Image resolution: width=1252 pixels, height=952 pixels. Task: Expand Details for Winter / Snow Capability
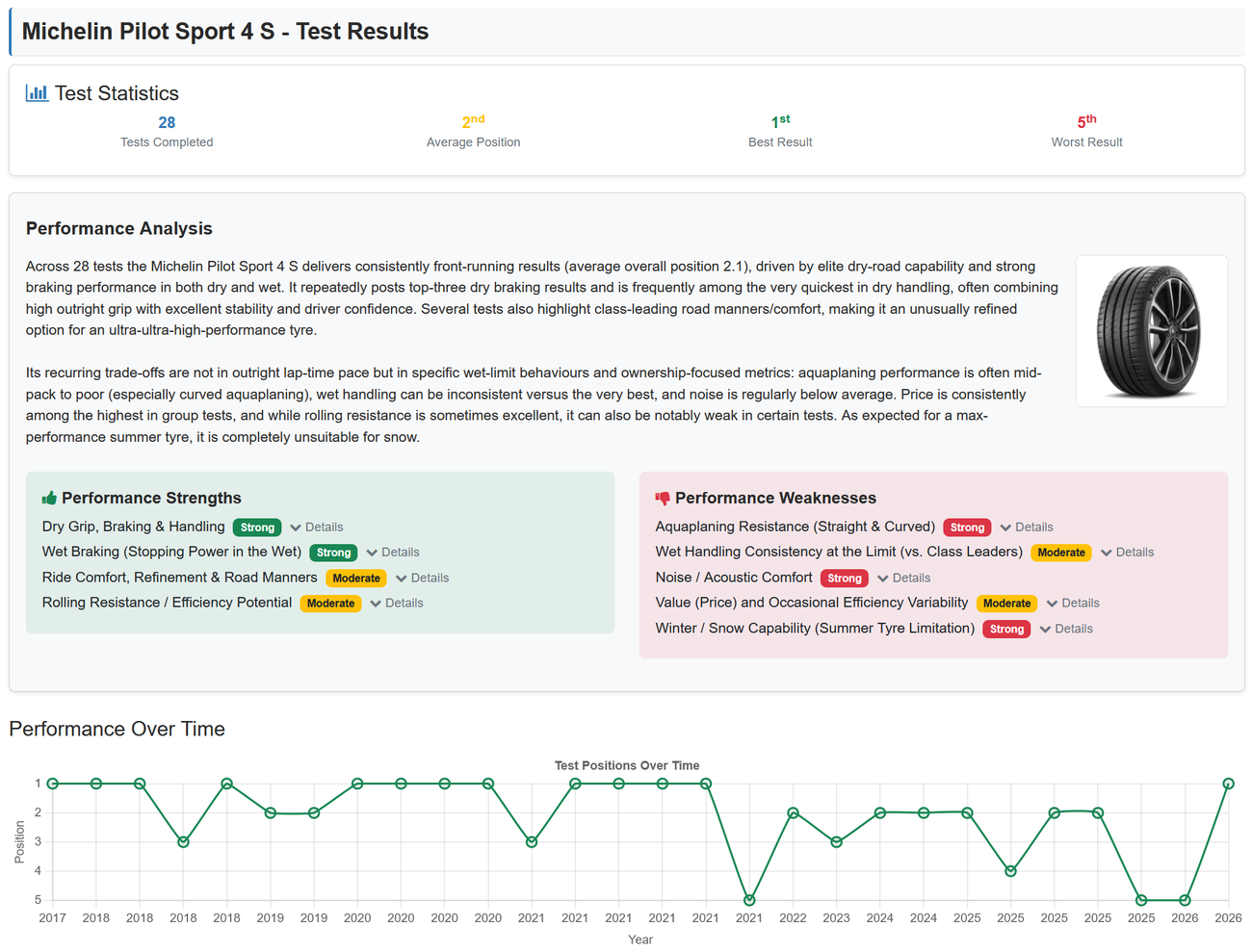1066,630
